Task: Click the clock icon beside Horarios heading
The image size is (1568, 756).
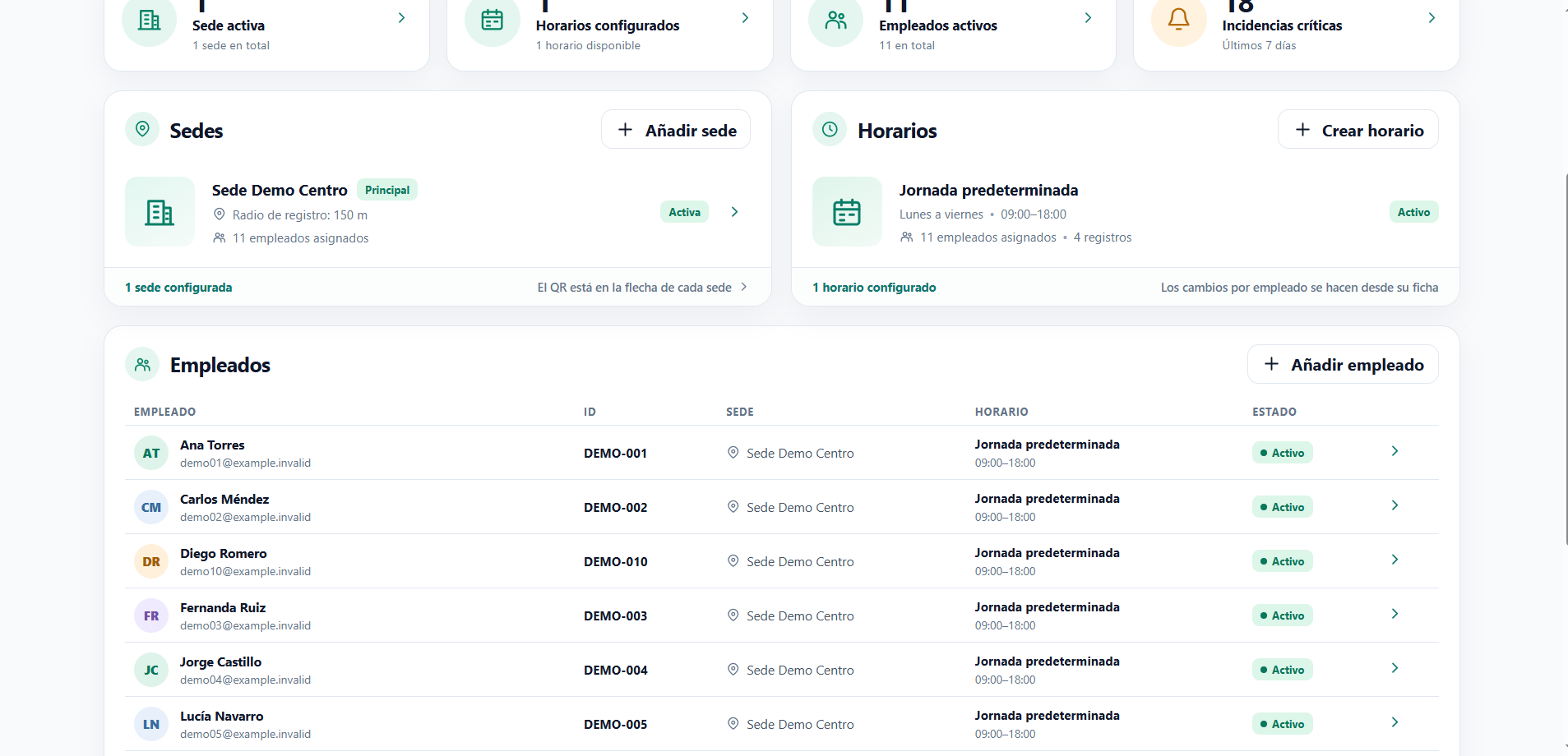Action: coord(830,129)
